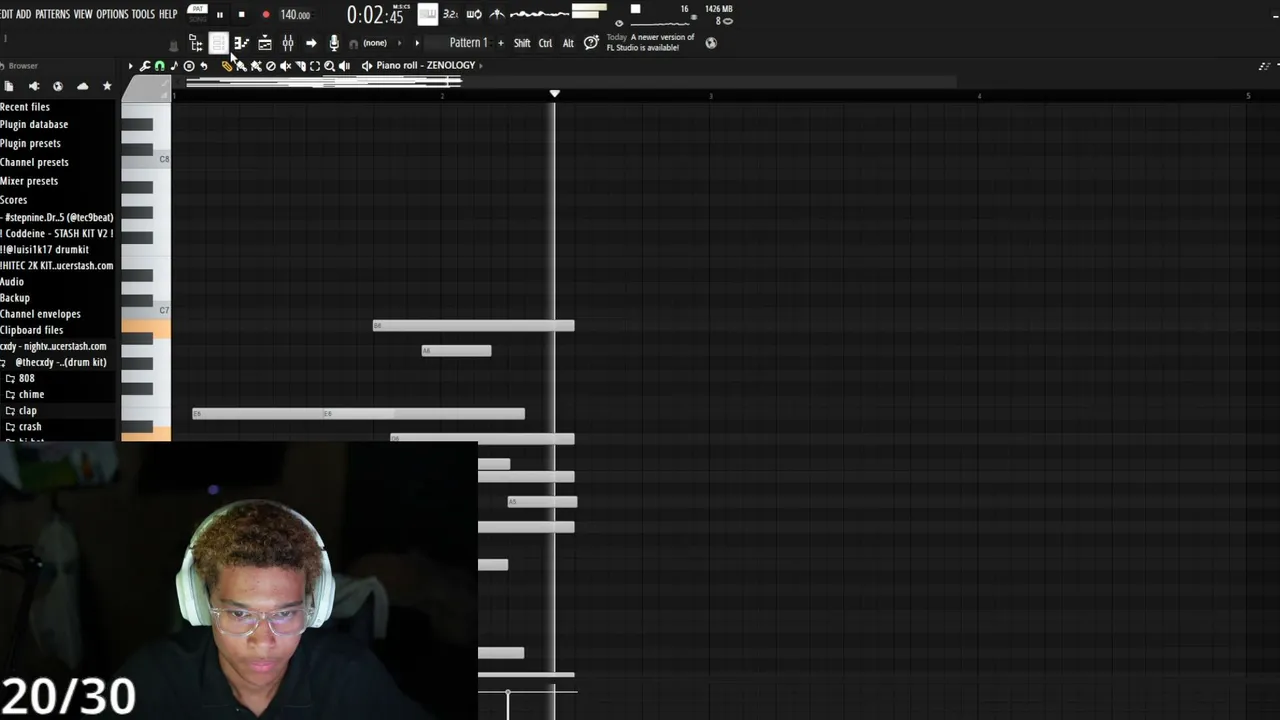Viewport: 1280px width, 720px height.
Task: Click the Shift key indicator
Action: pyautogui.click(x=522, y=43)
